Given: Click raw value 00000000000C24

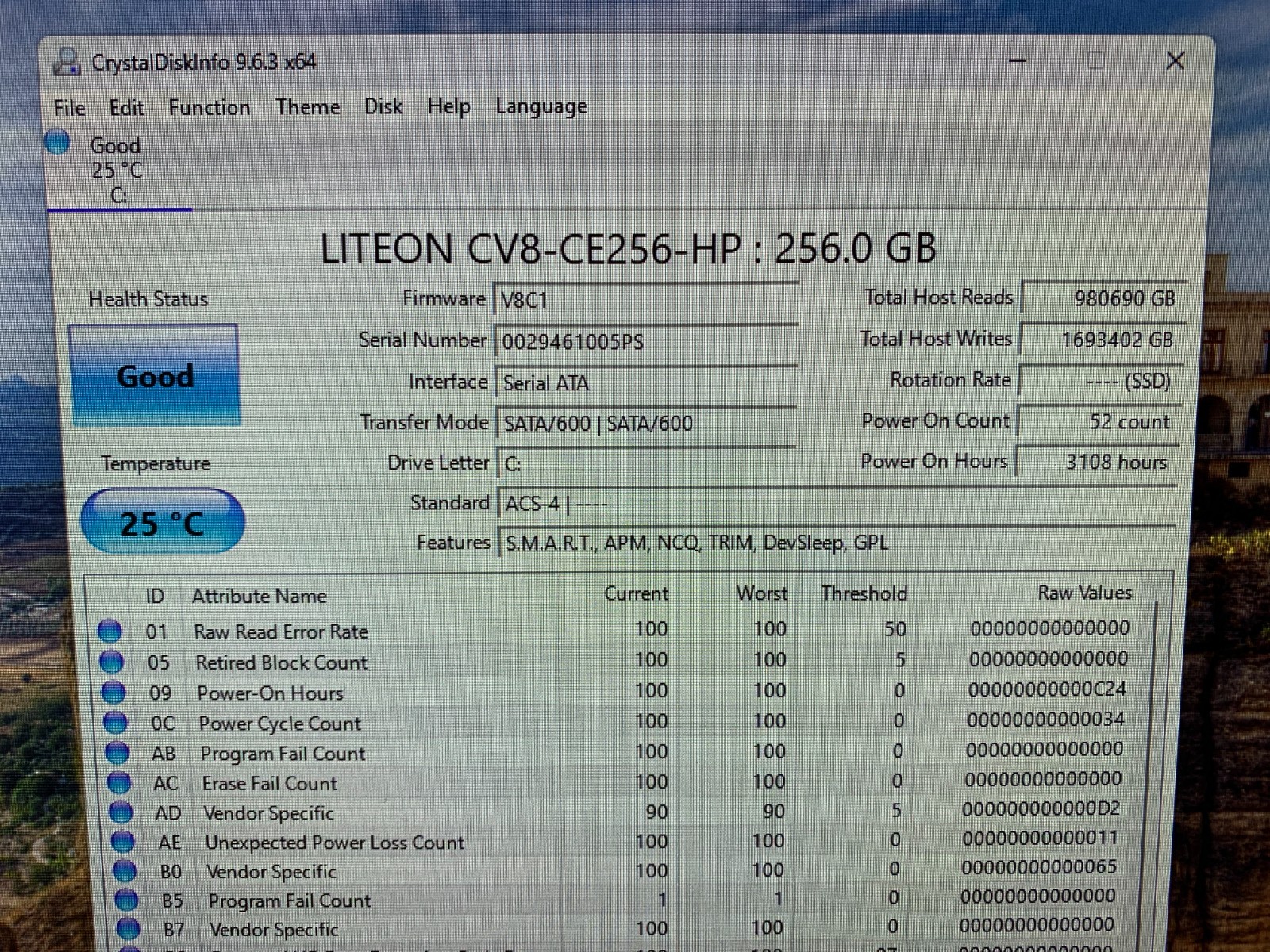Looking at the screenshot, I should [x=1047, y=689].
